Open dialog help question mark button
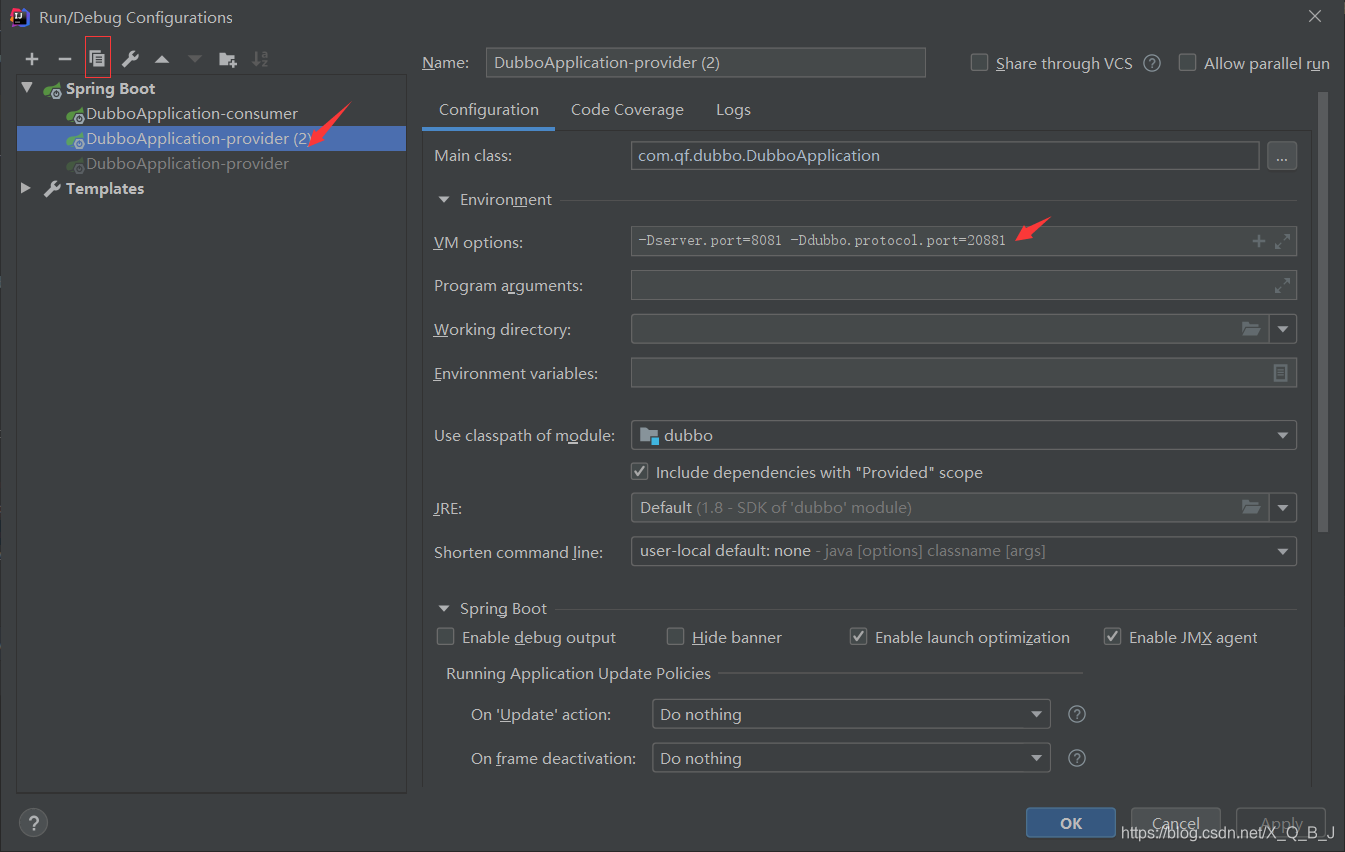The image size is (1345, 852). point(33,823)
